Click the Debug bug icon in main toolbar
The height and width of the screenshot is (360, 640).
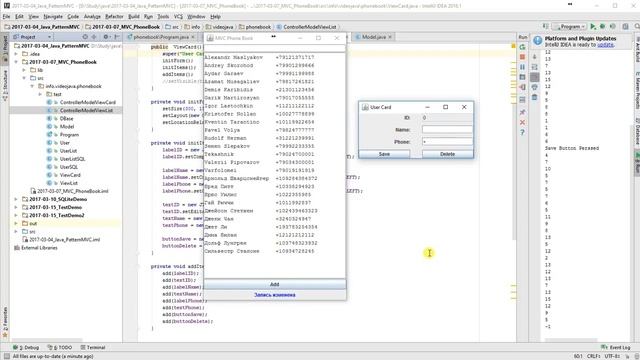click(x=602, y=27)
